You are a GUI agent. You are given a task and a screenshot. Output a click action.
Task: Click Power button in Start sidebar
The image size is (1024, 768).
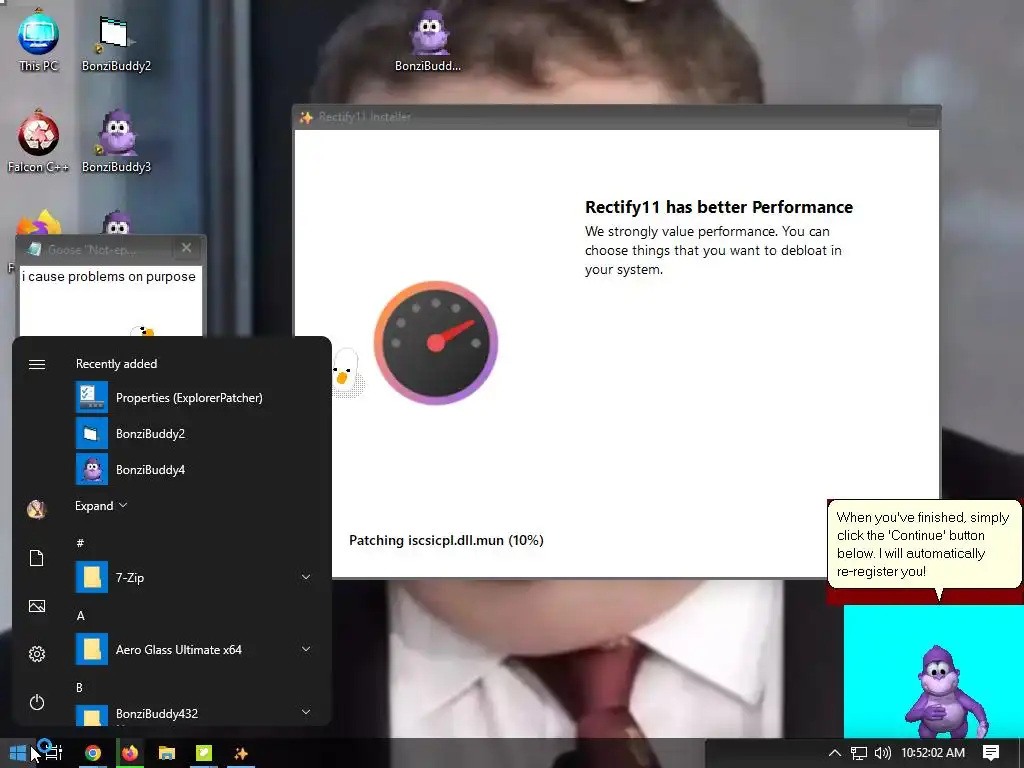[37, 703]
